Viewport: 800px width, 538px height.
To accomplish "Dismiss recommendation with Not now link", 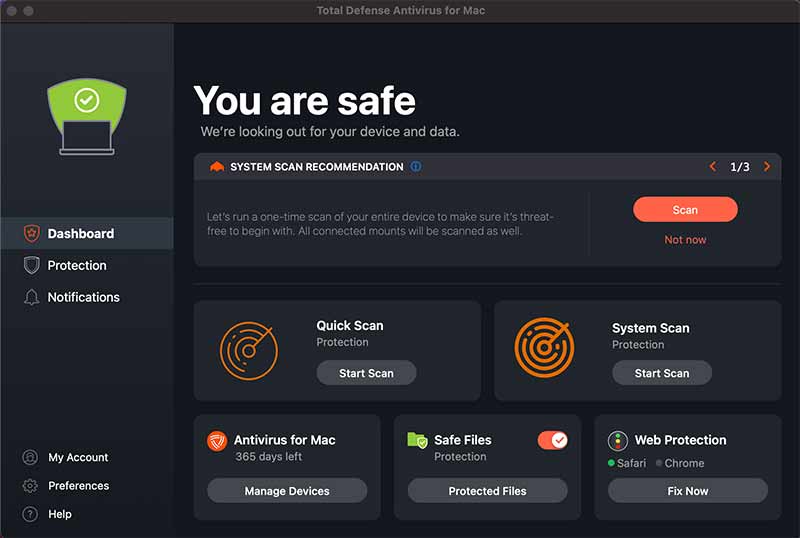I will (x=685, y=239).
